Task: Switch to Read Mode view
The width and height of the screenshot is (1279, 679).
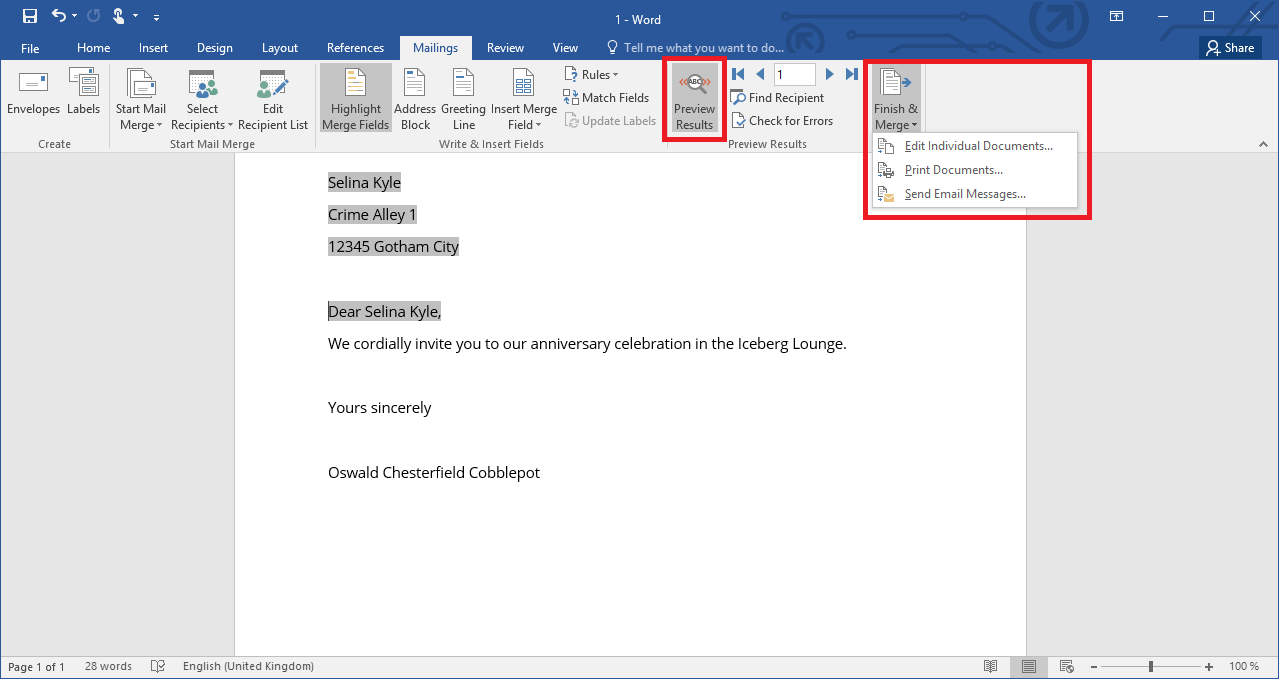Action: (990, 666)
